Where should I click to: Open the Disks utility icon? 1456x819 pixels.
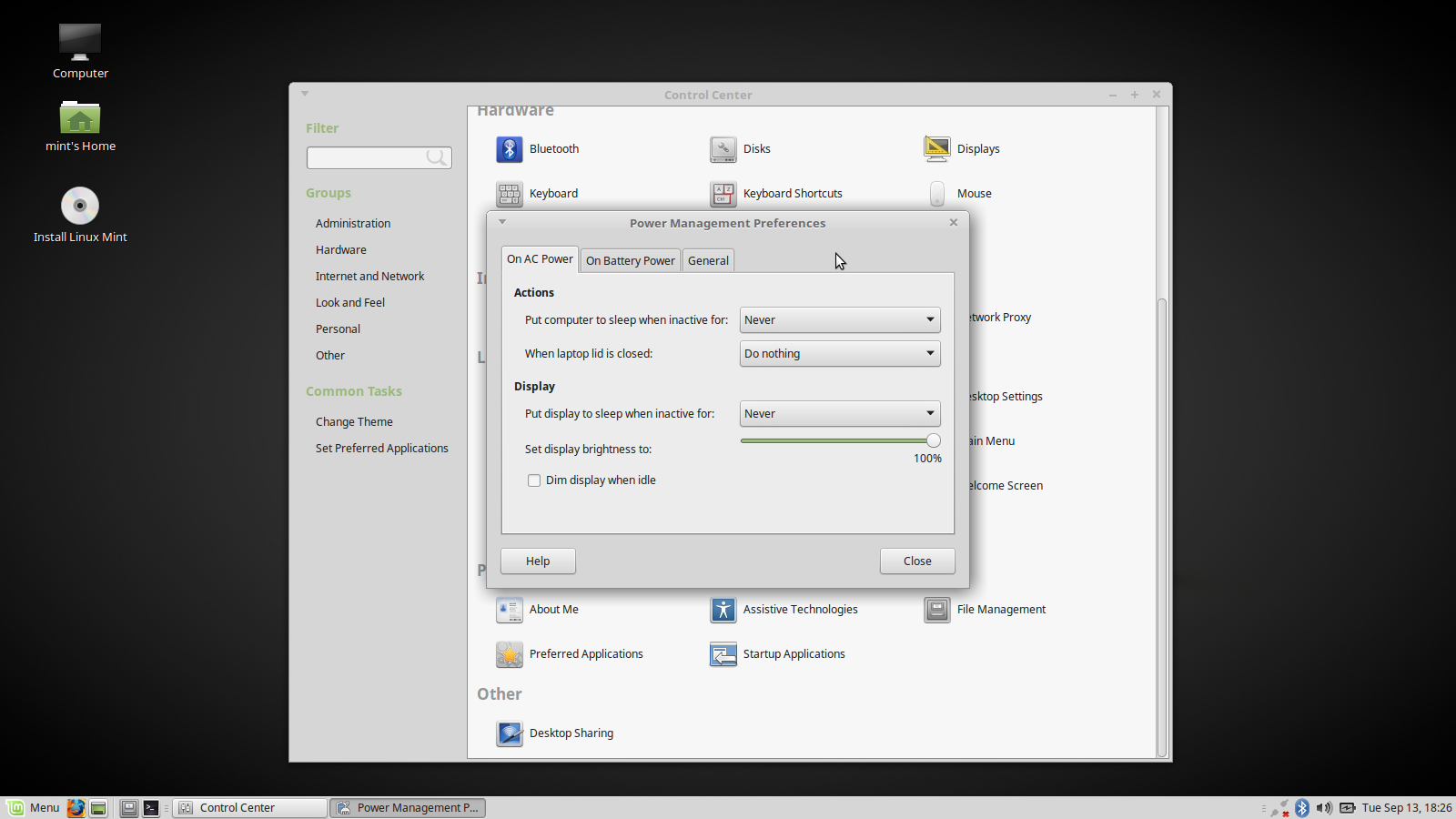[x=723, y=149]
